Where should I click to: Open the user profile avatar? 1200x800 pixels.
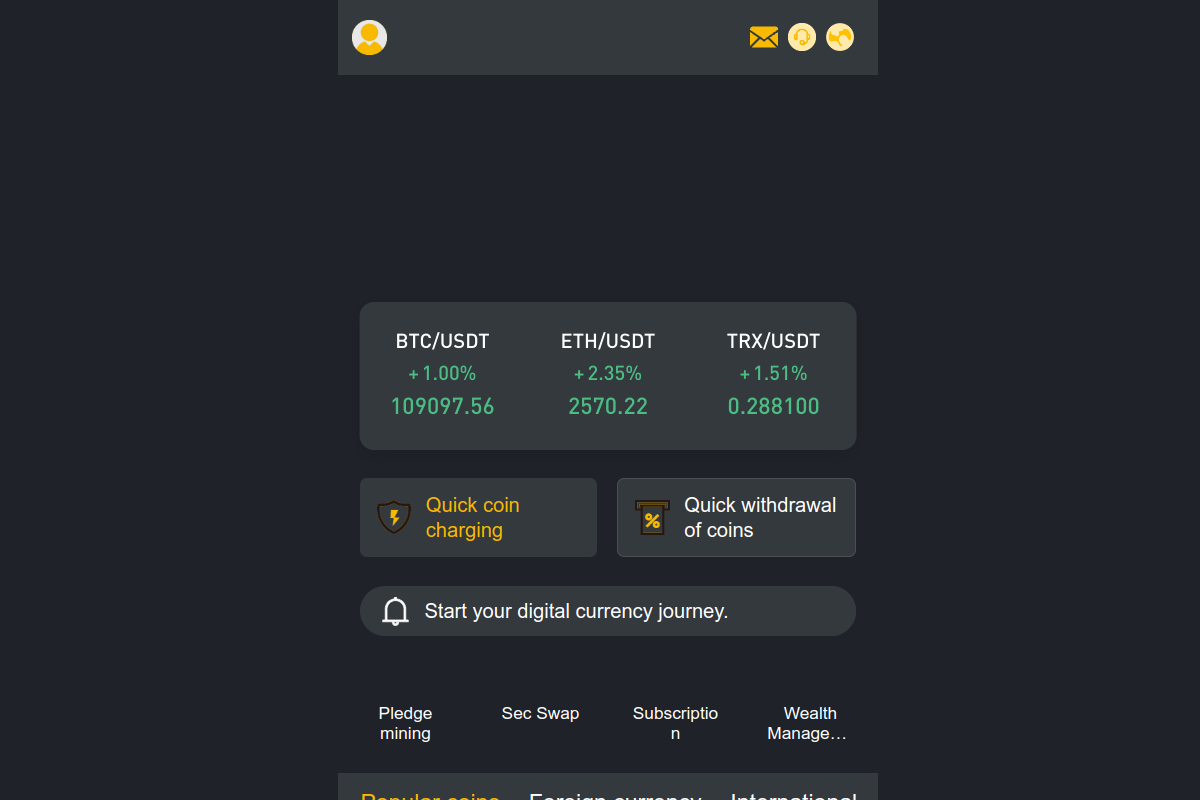[x=369, y=37]
